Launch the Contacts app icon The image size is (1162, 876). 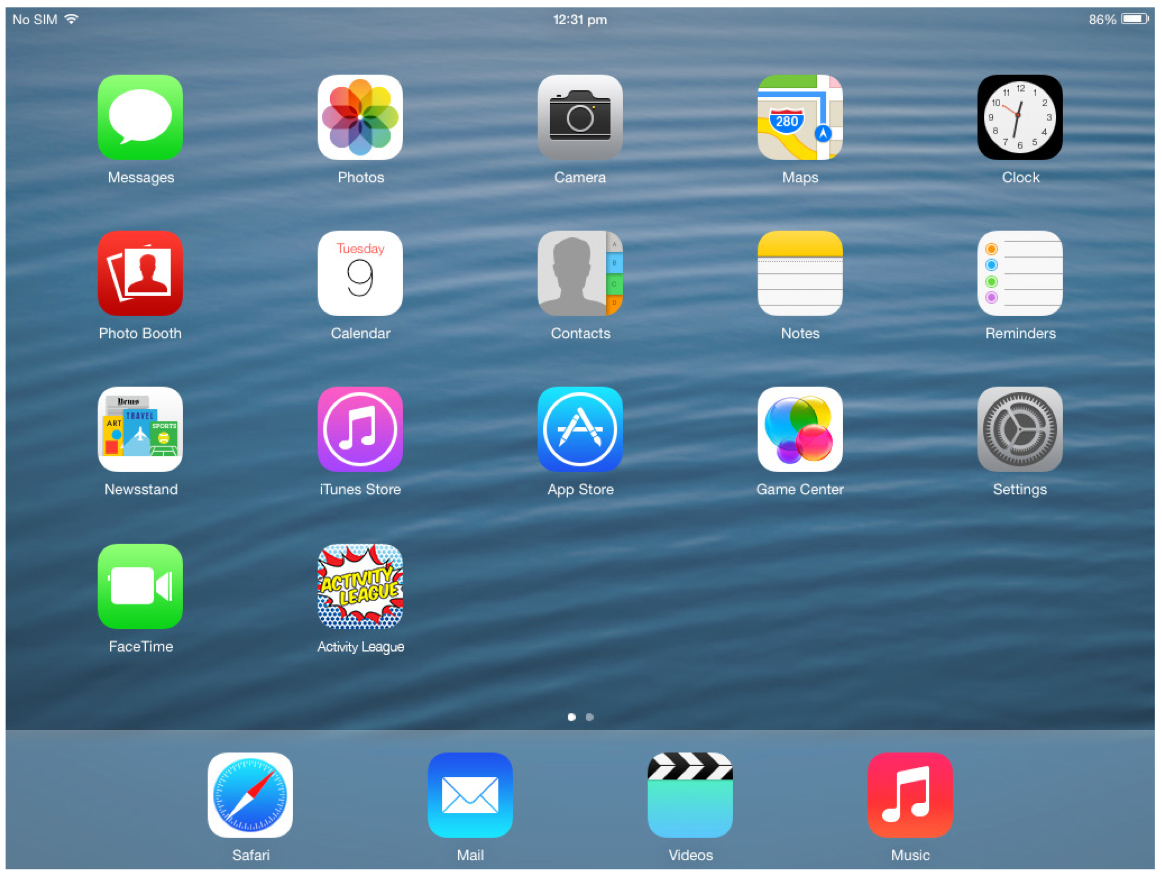(580, 273)
